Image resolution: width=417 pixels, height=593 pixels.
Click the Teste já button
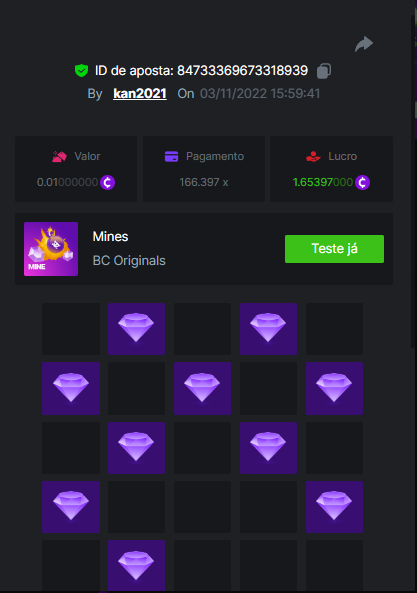click(x=334, y=249)
